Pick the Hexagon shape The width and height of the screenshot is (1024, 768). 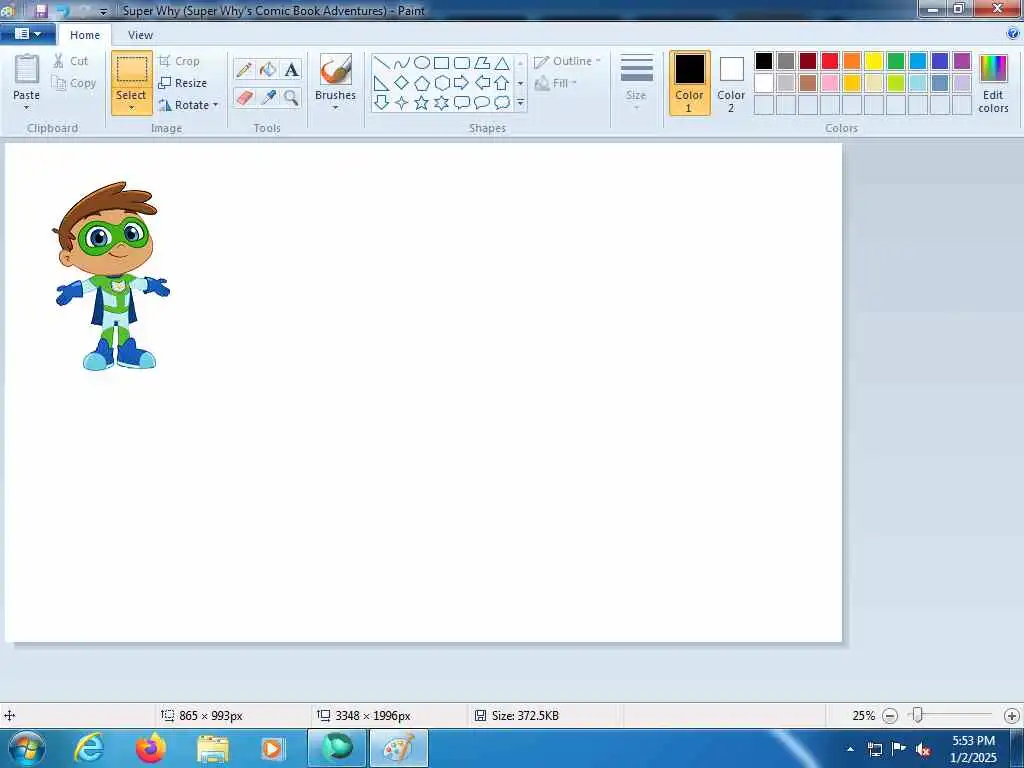441,83
